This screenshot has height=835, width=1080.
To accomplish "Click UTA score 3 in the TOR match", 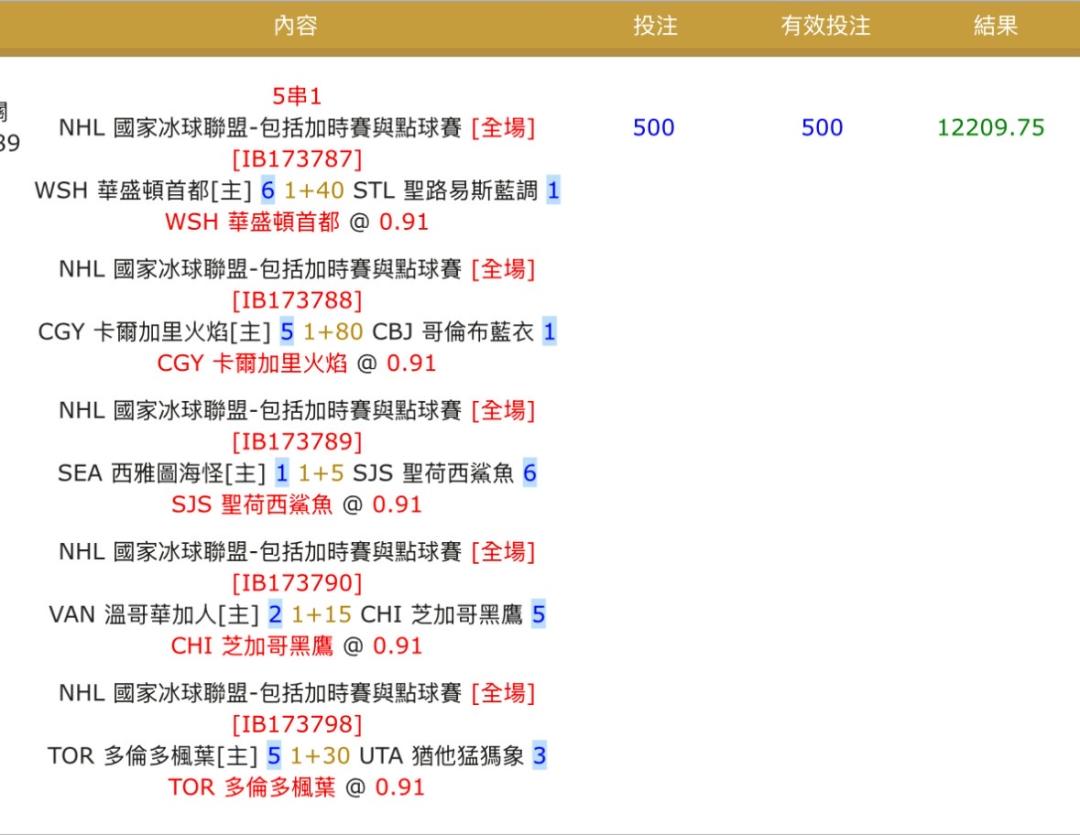I will click(x=539, y=756).
